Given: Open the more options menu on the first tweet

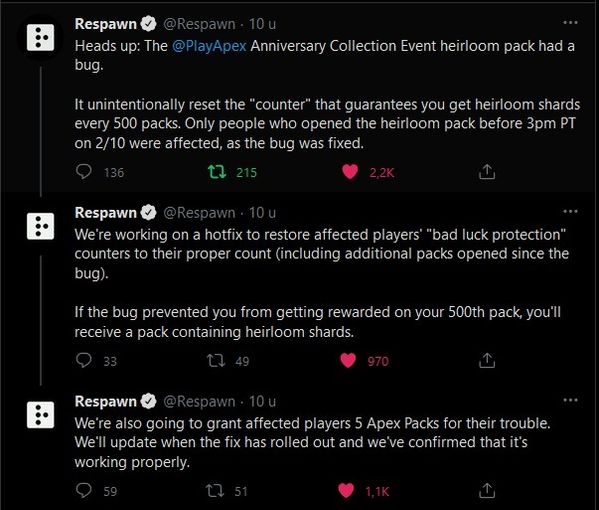Looking at the screenshot, I should coord(570,23).
